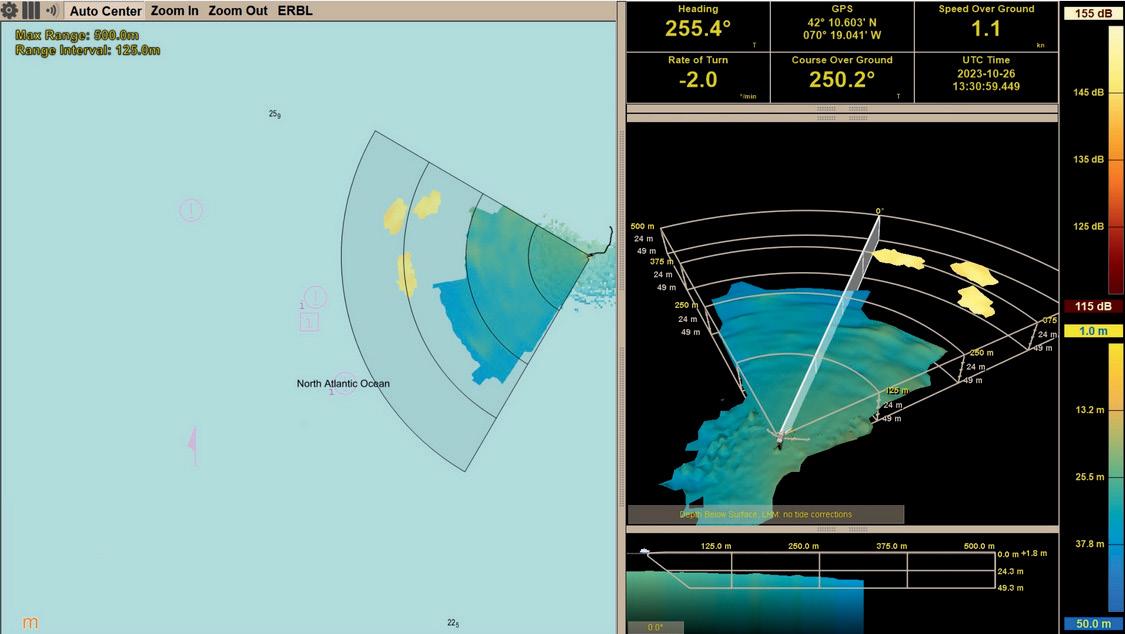Toggle Auto Center mode
Screen dimensions: 1125x634
(x=105, y=11)
